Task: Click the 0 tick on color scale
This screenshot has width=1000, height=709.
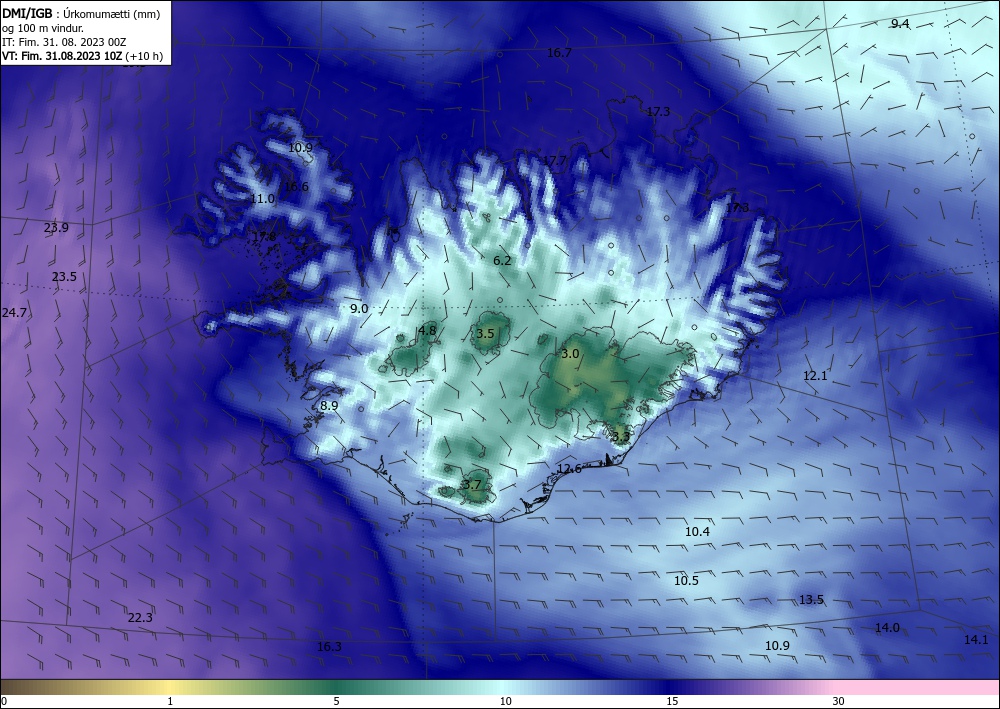Action: (4, 701)
